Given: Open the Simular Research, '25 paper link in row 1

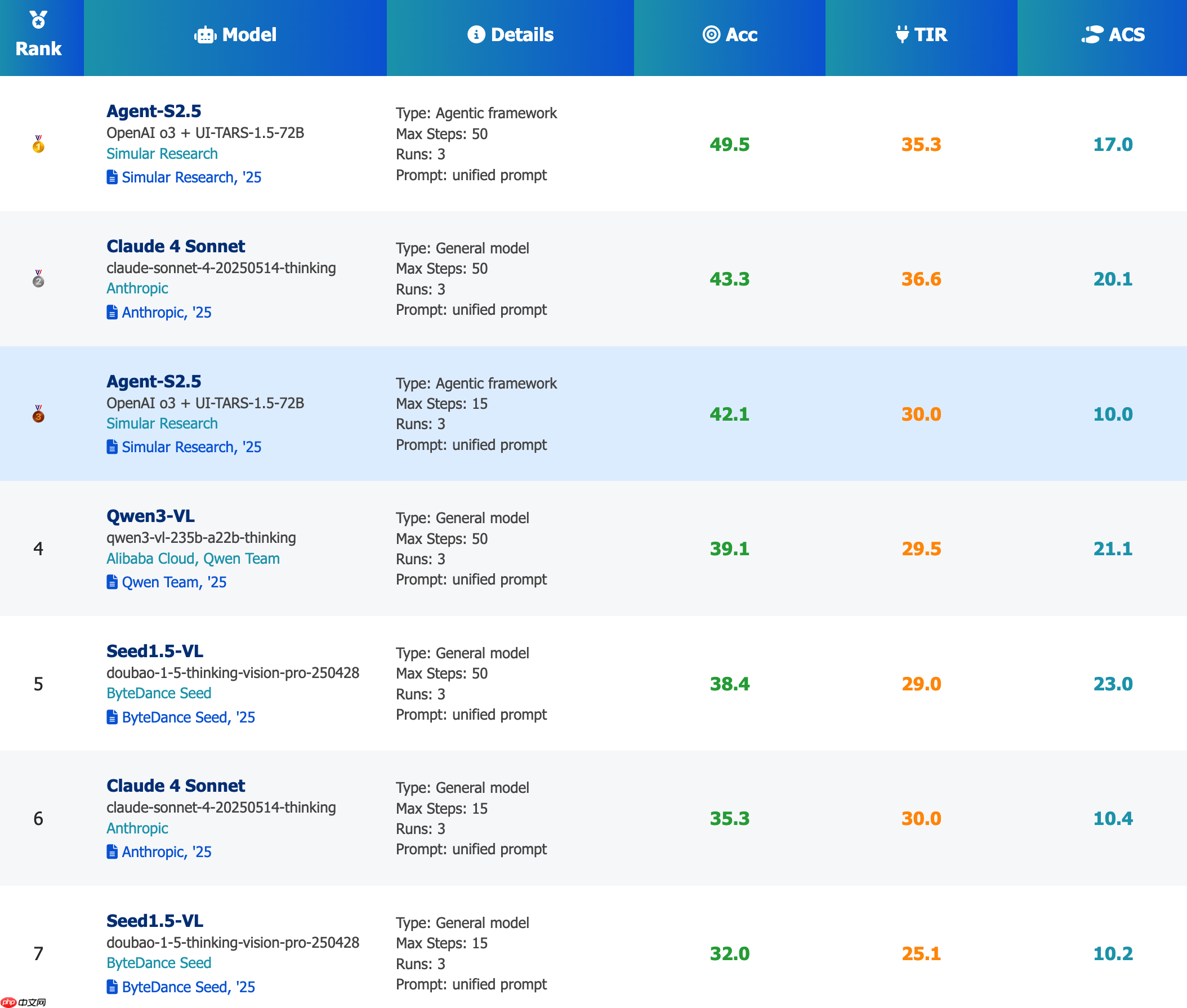Looking at the screenshot, I should 191,178.
